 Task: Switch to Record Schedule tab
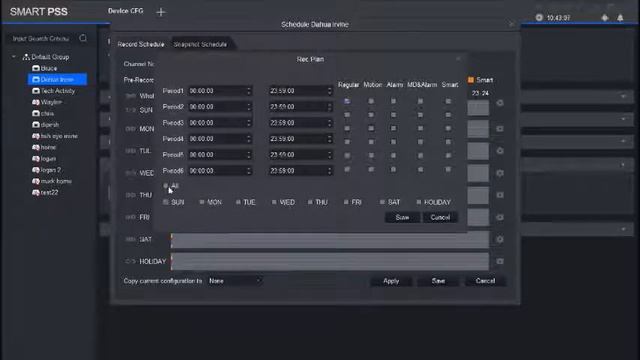pyautogui.click(x=141, y=44)
